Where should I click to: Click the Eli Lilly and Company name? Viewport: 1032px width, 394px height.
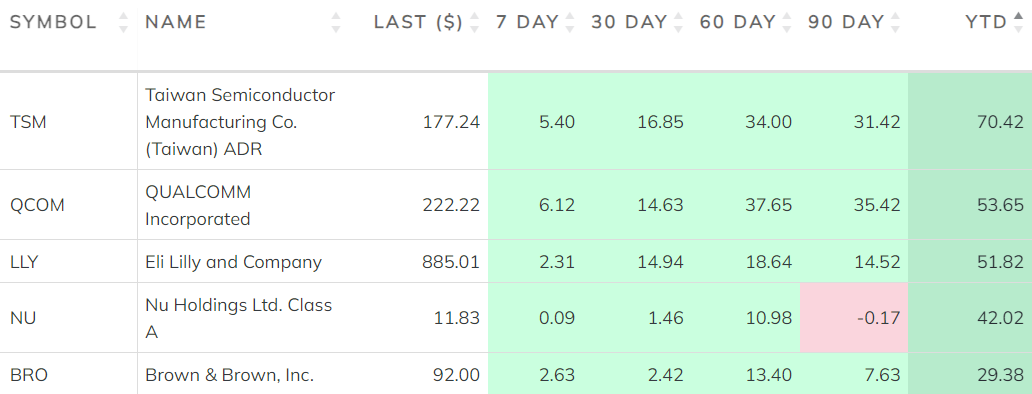(x=234, y=262)
